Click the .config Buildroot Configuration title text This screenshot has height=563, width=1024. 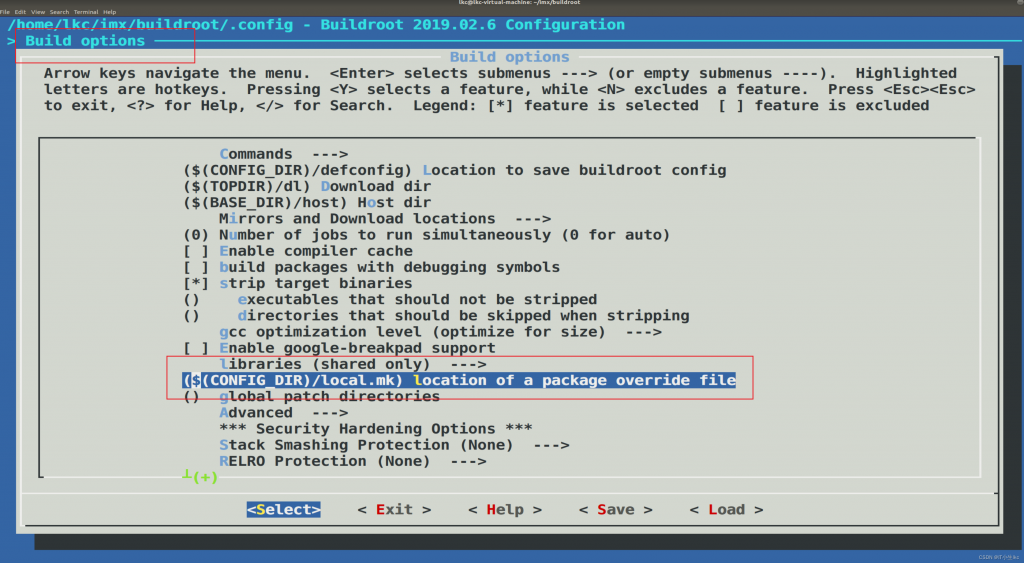[316, 25]
